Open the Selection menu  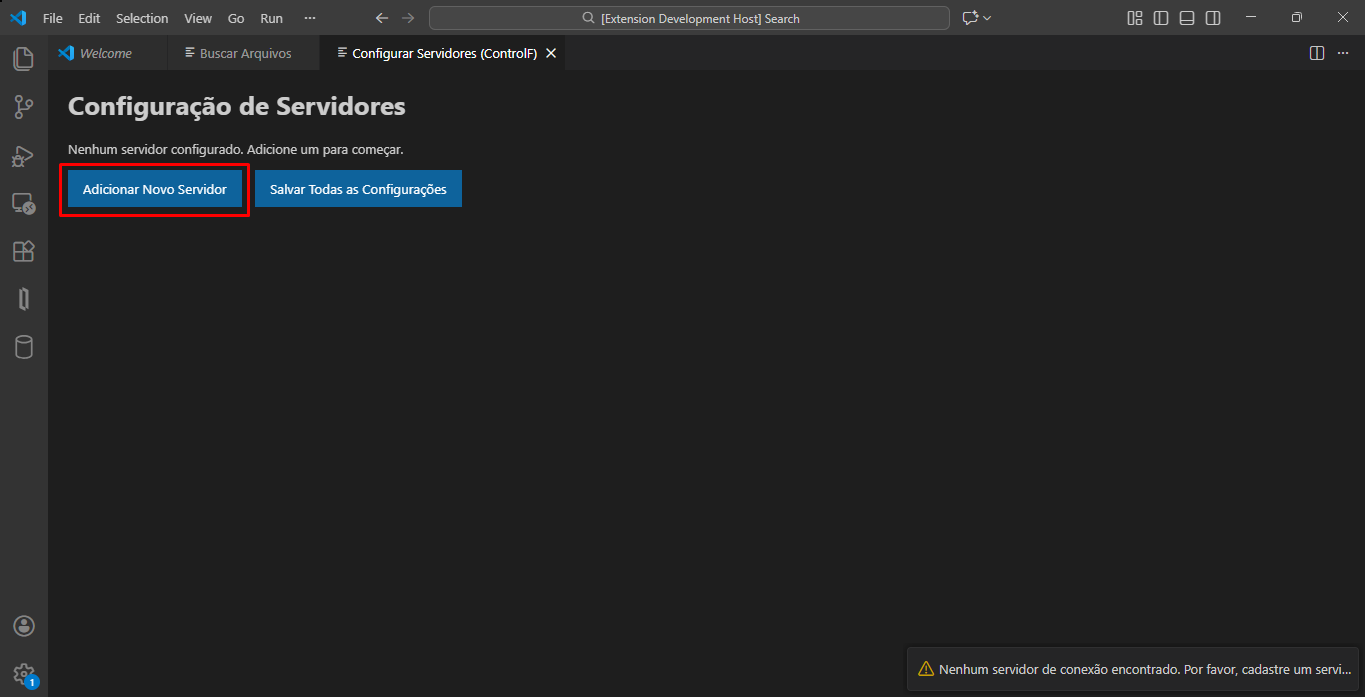(142, 18)
